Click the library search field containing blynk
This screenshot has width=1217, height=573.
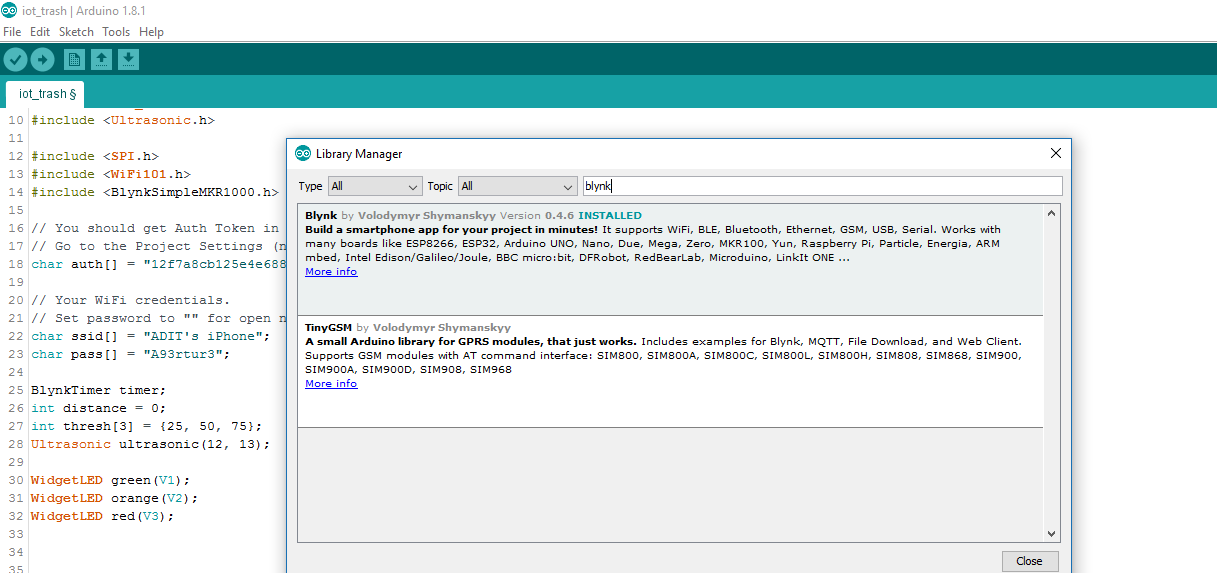pos(821,186)
